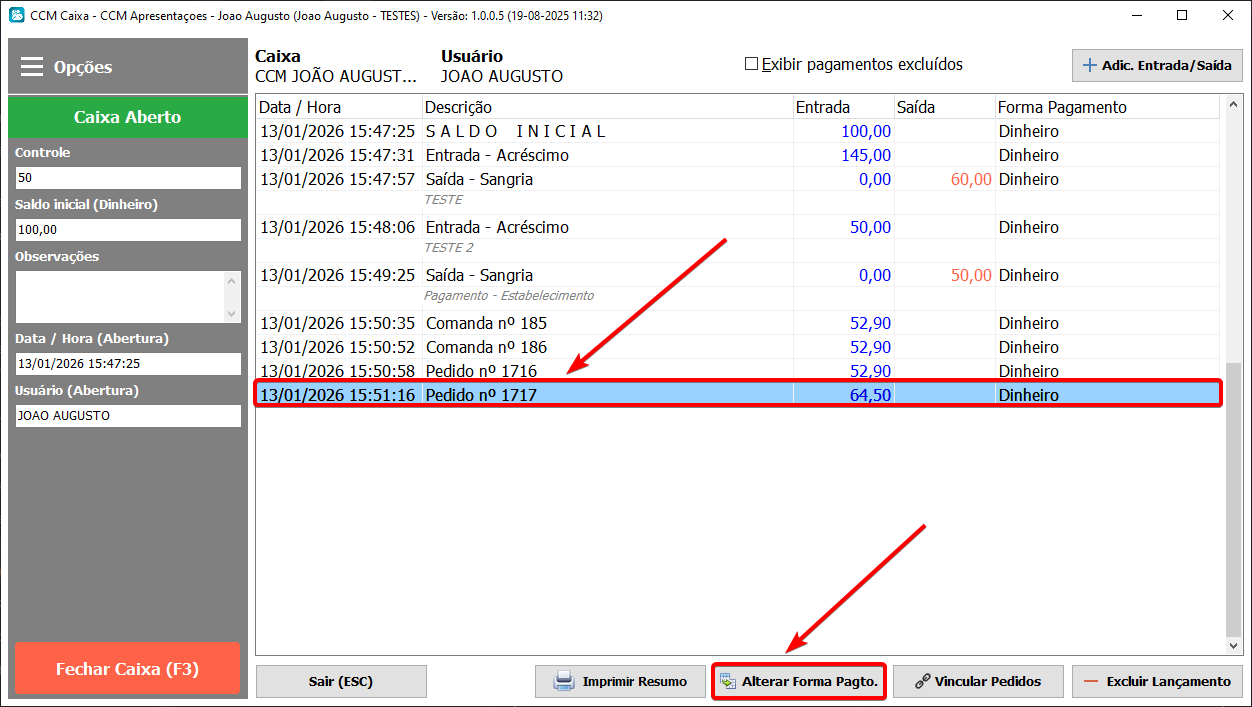The height and width of the screenshot is (707, 1252).
Task: Open the hamburger Opções menu icon
Action: [x=32, y=67]
